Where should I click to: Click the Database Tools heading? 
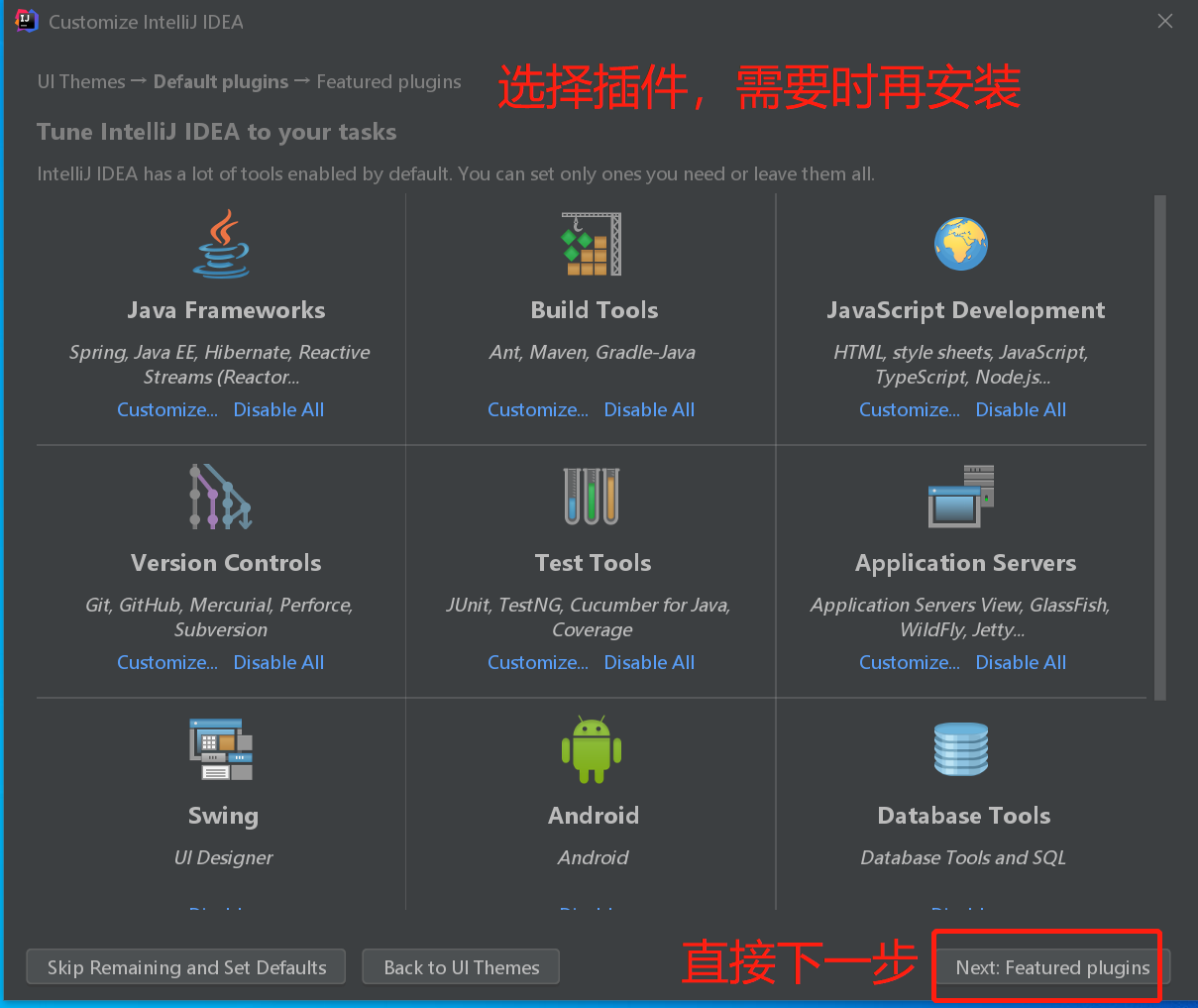[x=964, y=816]
